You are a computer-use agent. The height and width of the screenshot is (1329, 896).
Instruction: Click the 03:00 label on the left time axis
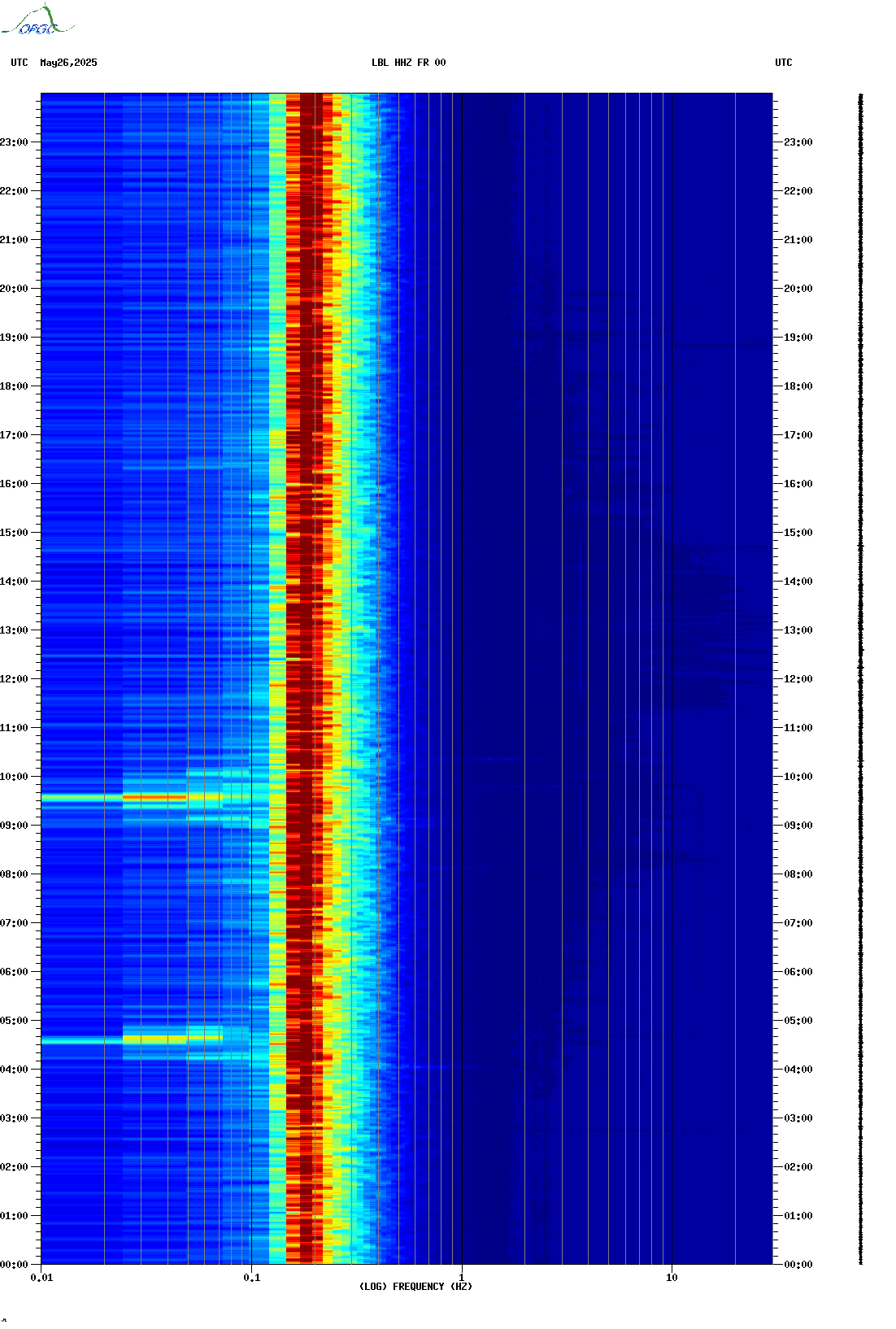point(14,1118)
